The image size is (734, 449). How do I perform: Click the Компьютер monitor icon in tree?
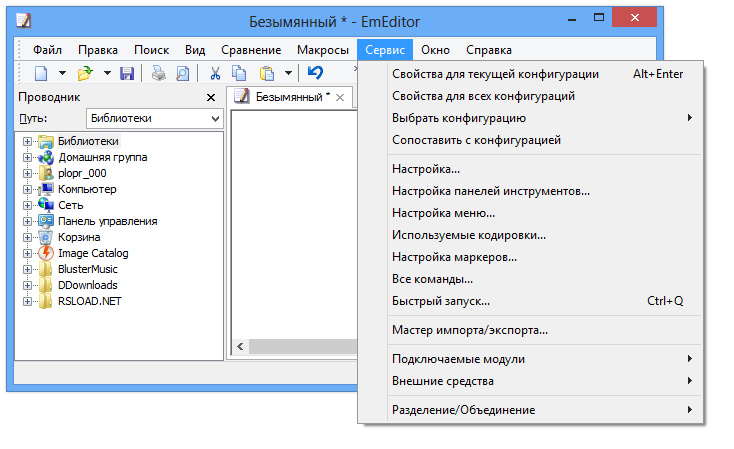point(46,189)
